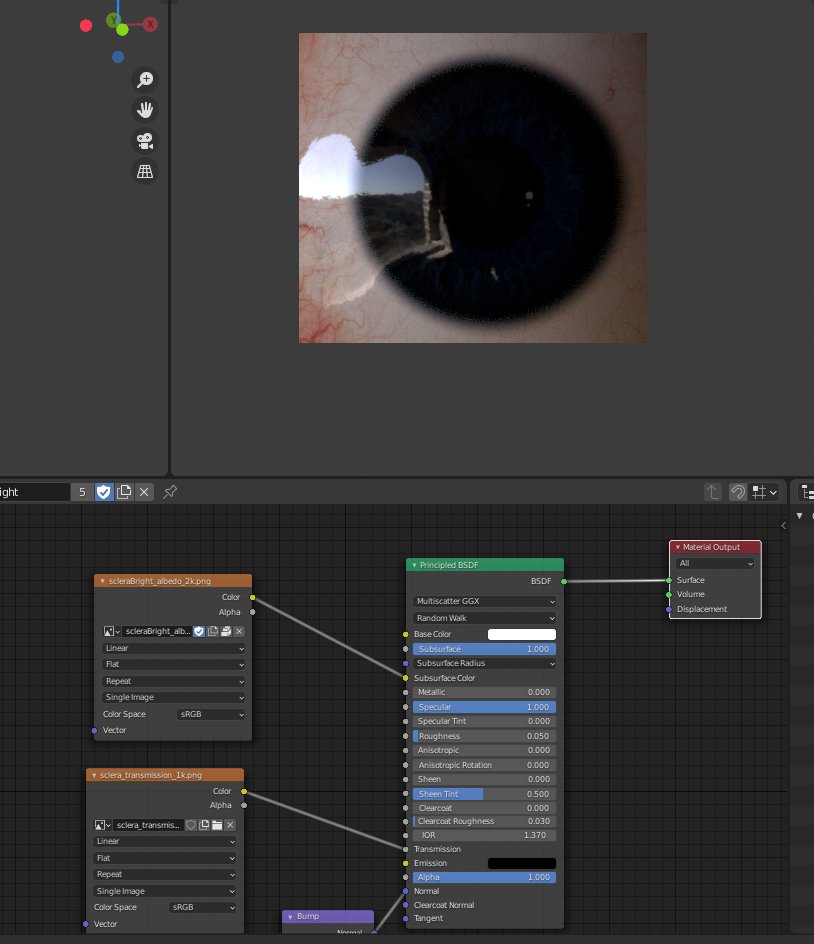Toggle fake user shield in material header

pos(102,491)
